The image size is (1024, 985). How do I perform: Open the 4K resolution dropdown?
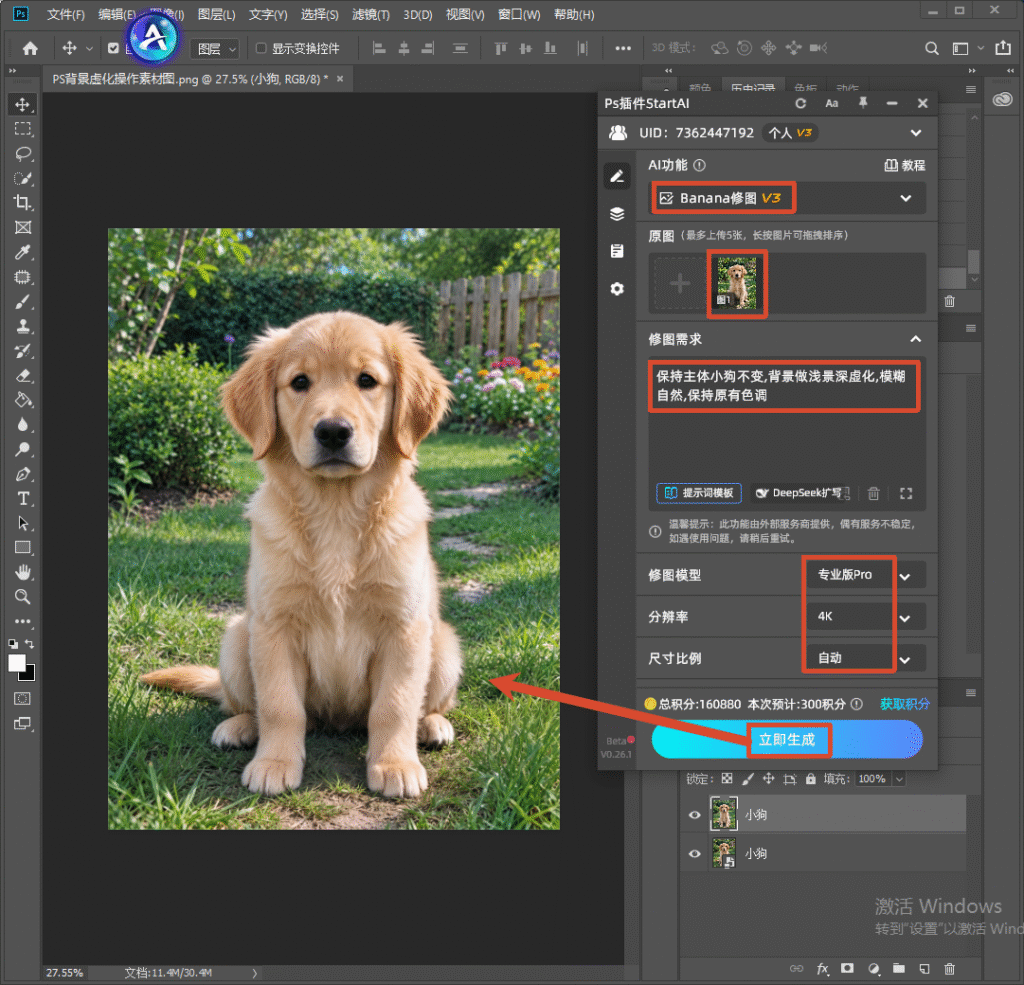coord(865,617)
